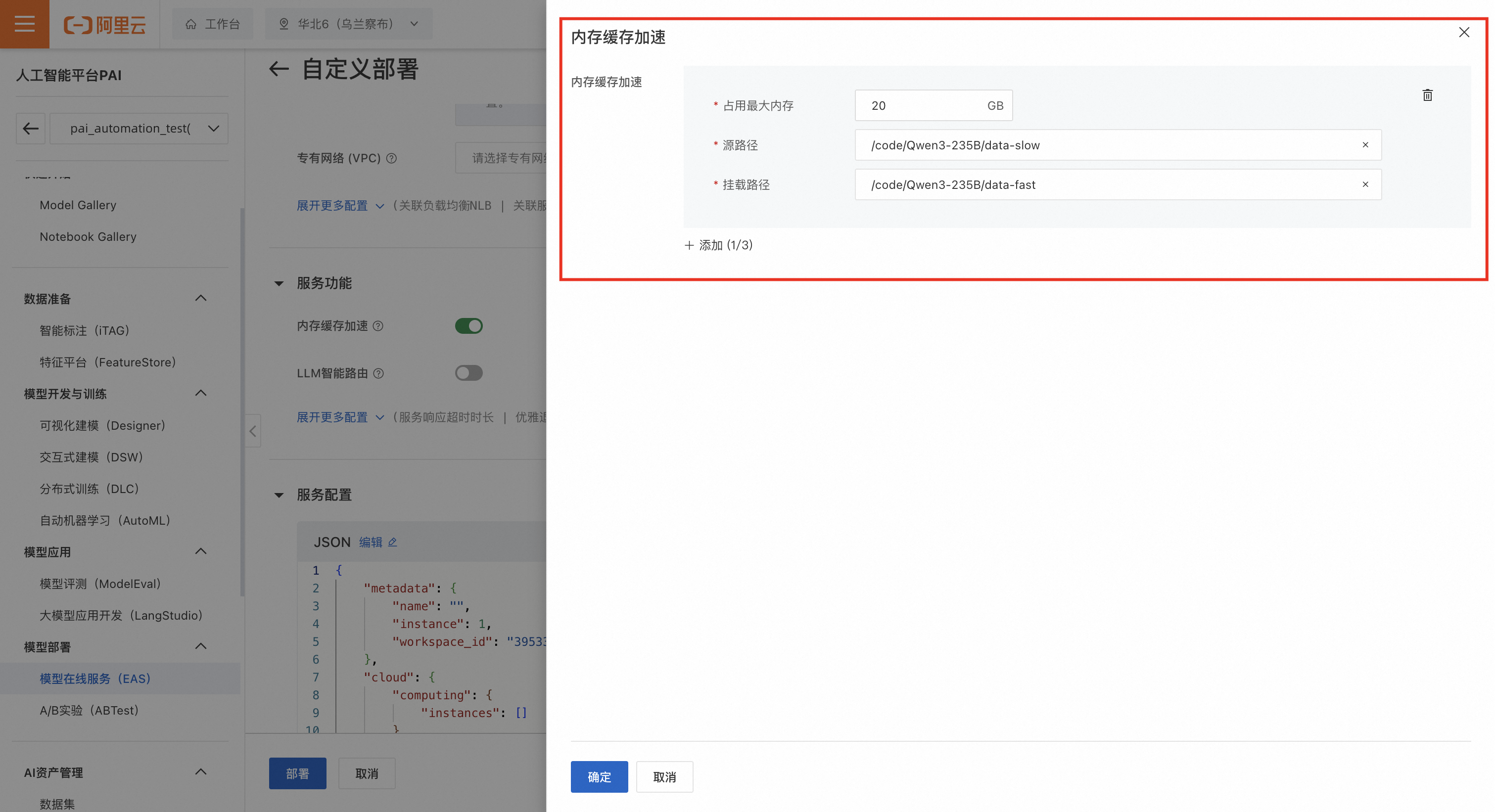Toggle off the 内存缓存加速 switch
The image size is (1495, 812).
pyautogui.click(x=468, y=326)
